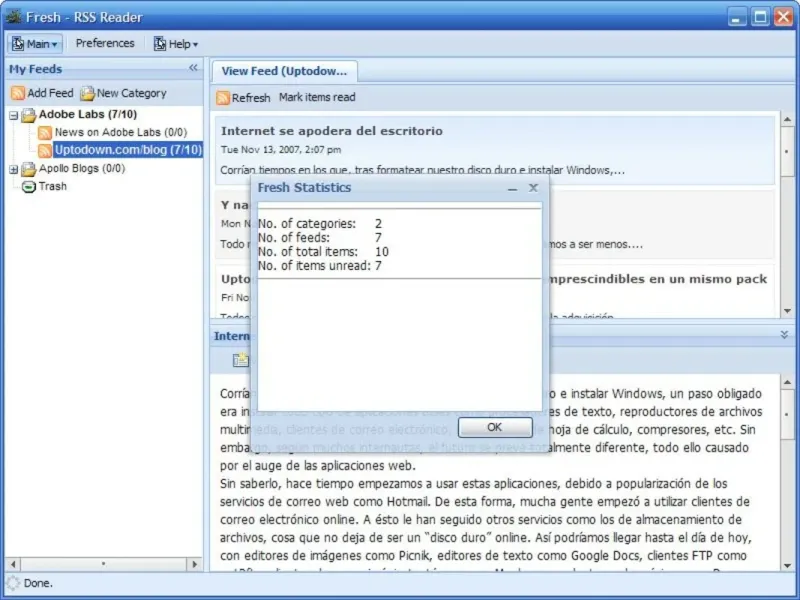Click article pane scrollbar up arrow
The width and height of the screenshot is (800, 600).
[x=787, y=382]
